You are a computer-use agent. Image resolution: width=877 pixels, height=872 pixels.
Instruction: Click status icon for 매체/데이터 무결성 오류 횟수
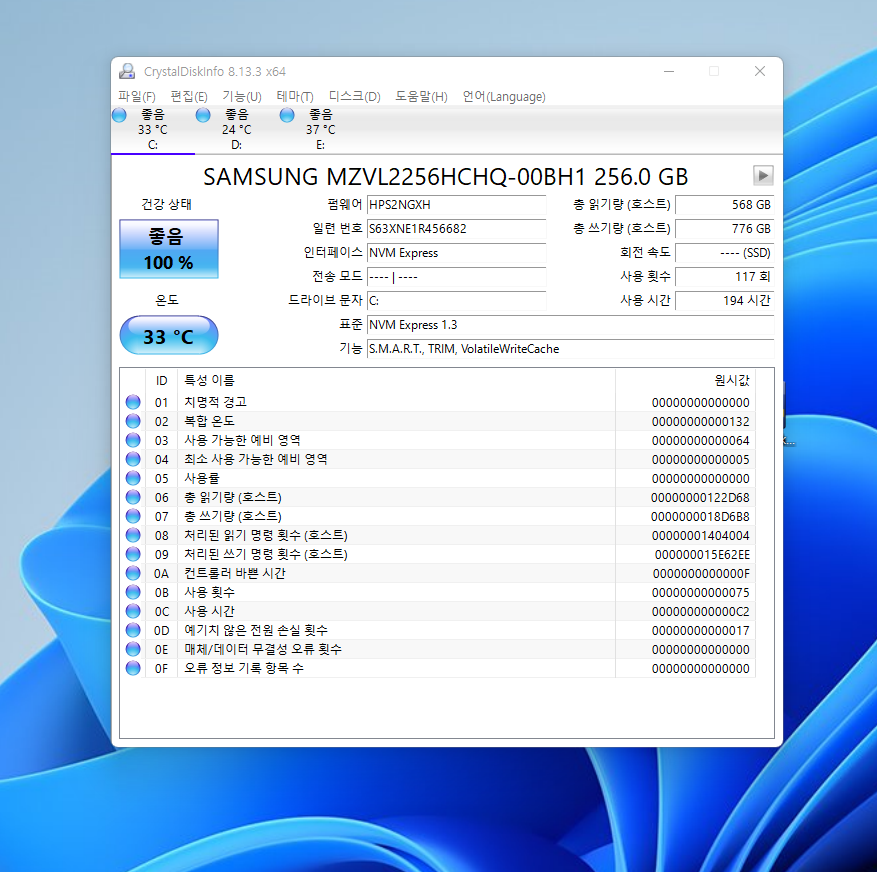pos(133,649)
